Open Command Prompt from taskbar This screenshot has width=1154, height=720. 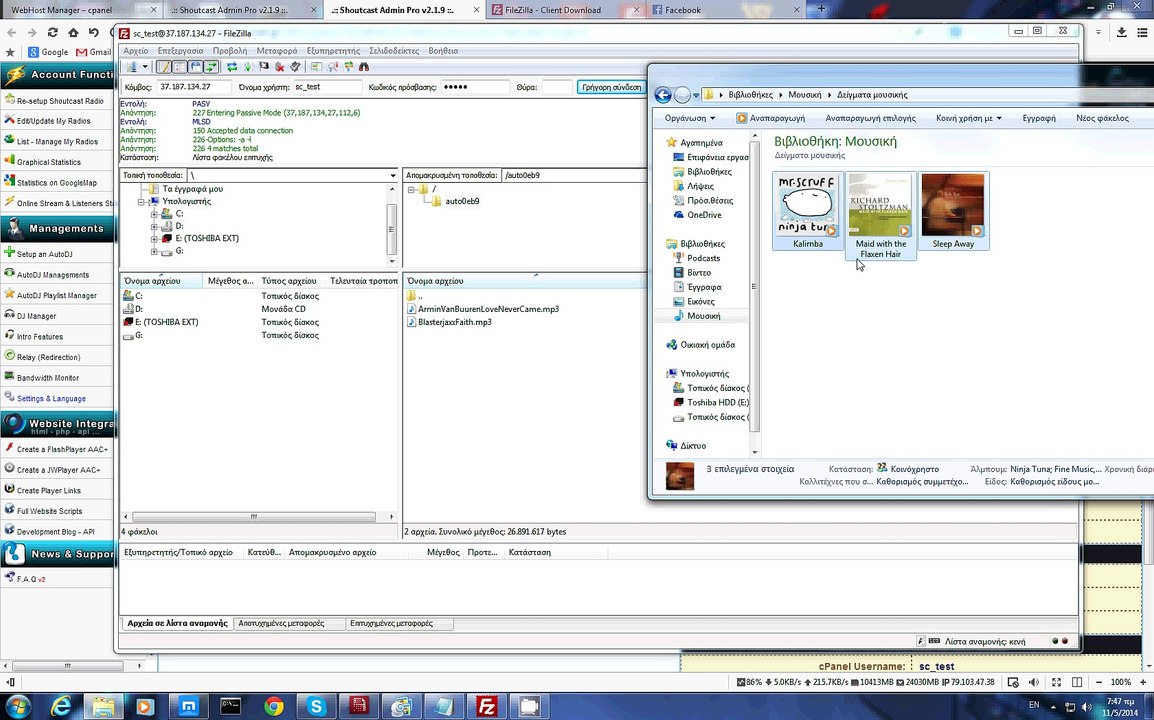pyautogui.click(x=230, y=707)
